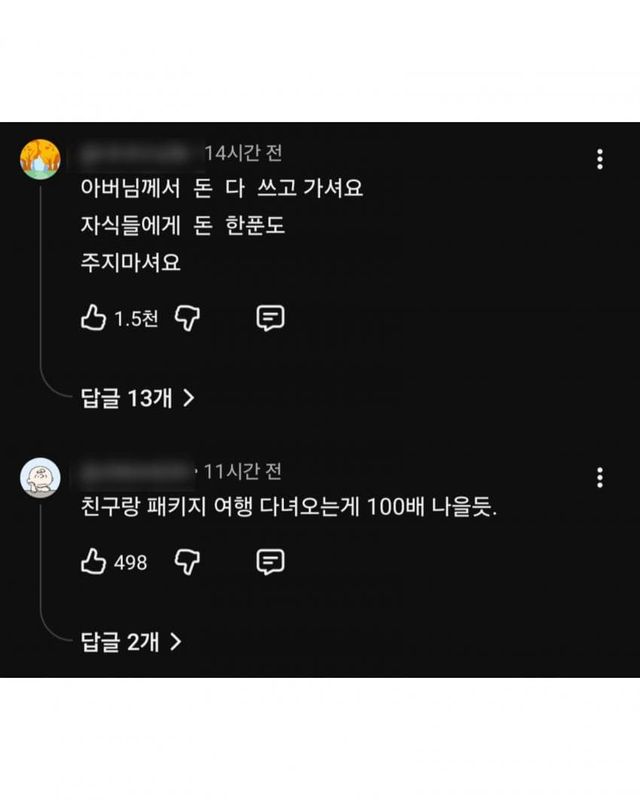Open reply via speech bubble on first comment
The width and height of the screenshot is (640, 800).
tap(268, 317)
